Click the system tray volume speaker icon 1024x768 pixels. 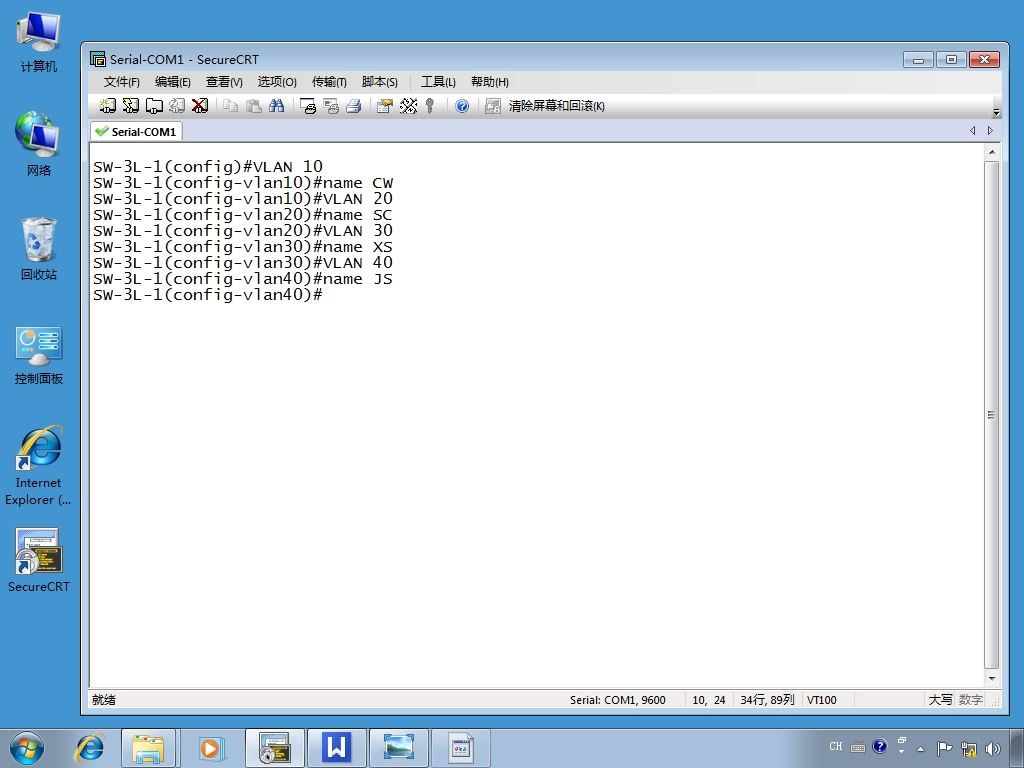(x=993, y=748)
